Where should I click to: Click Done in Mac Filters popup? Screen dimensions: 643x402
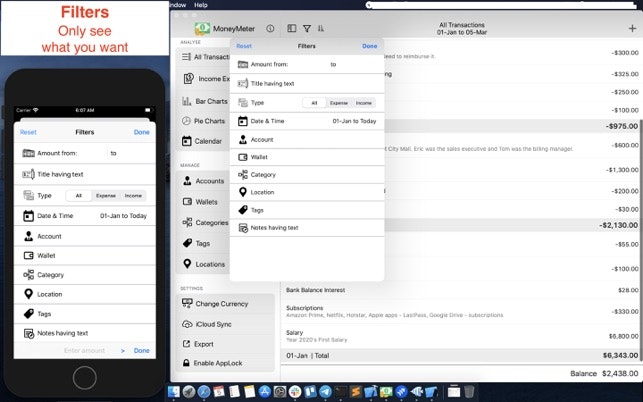click(x=369, y=46)
